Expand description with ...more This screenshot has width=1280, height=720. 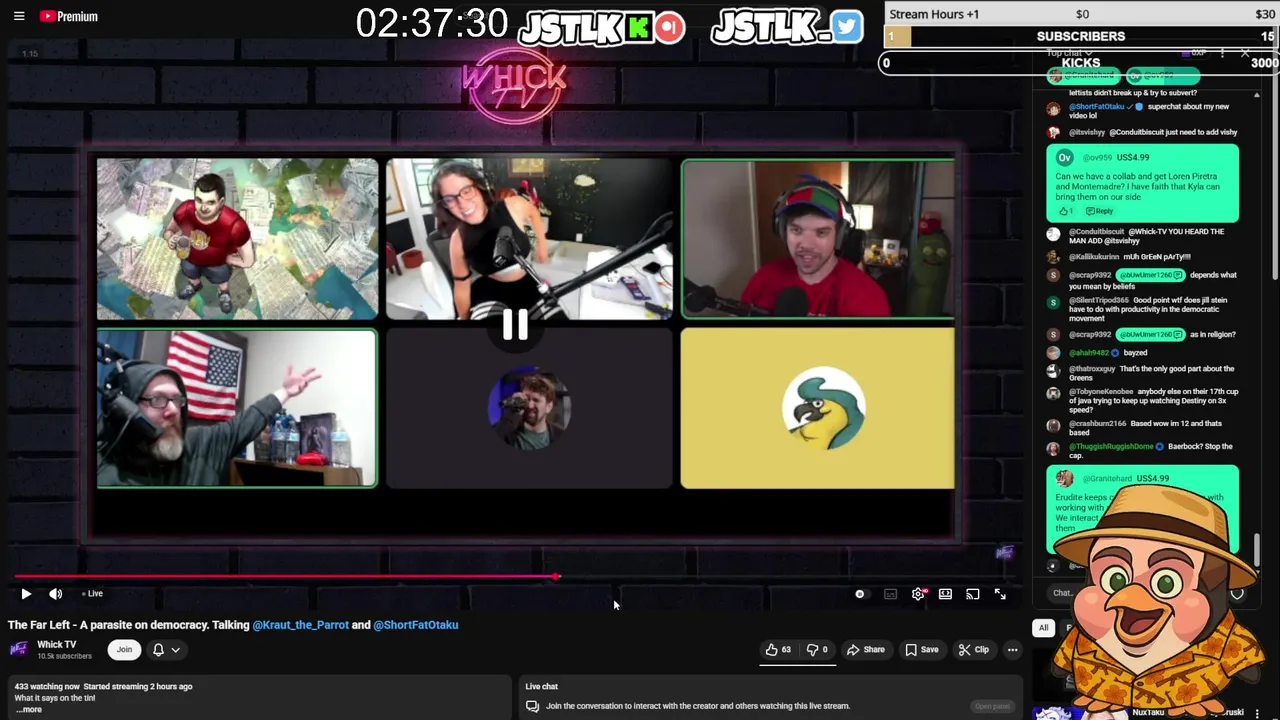[x=28, y=710]
